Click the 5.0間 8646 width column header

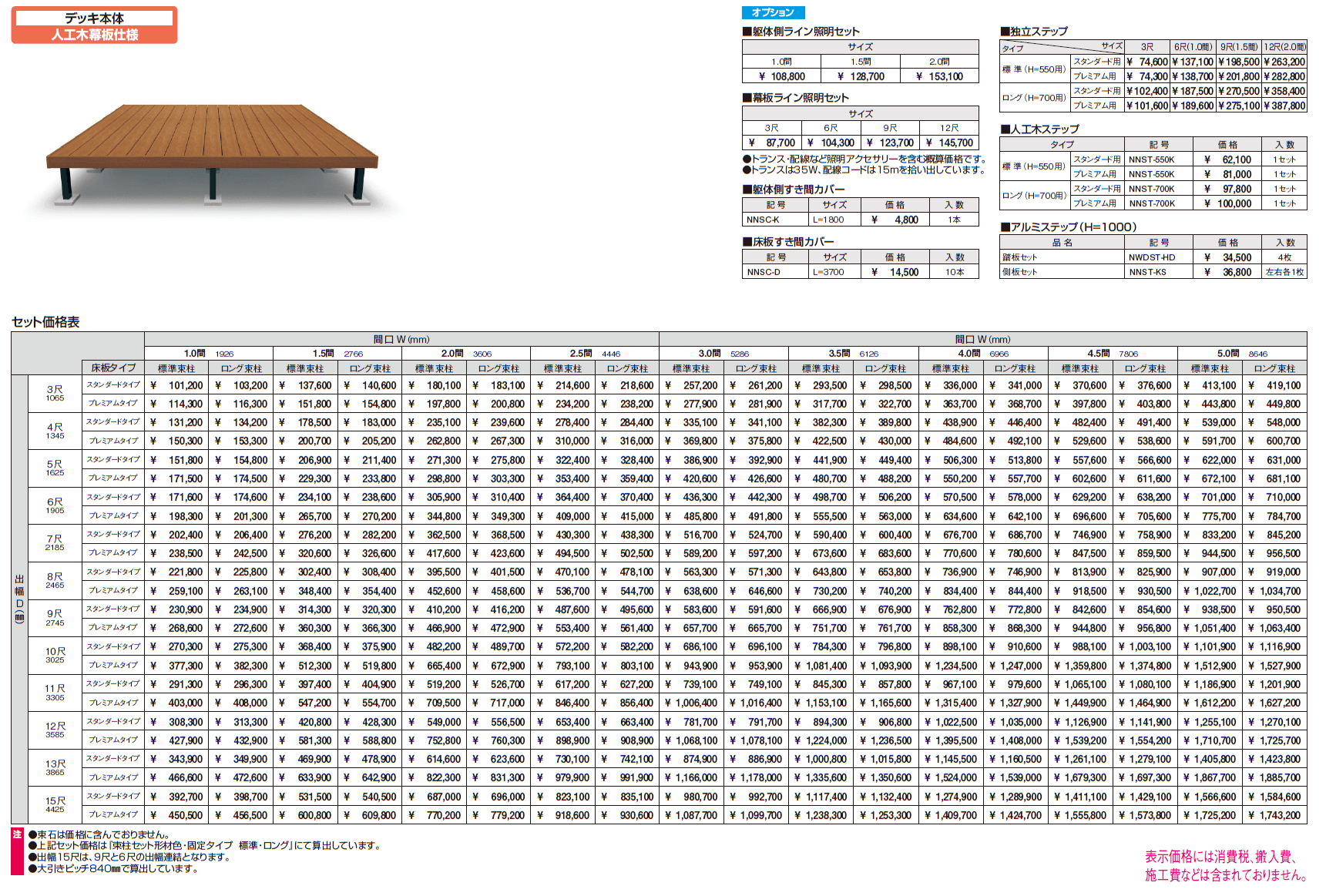[1242, 354]
